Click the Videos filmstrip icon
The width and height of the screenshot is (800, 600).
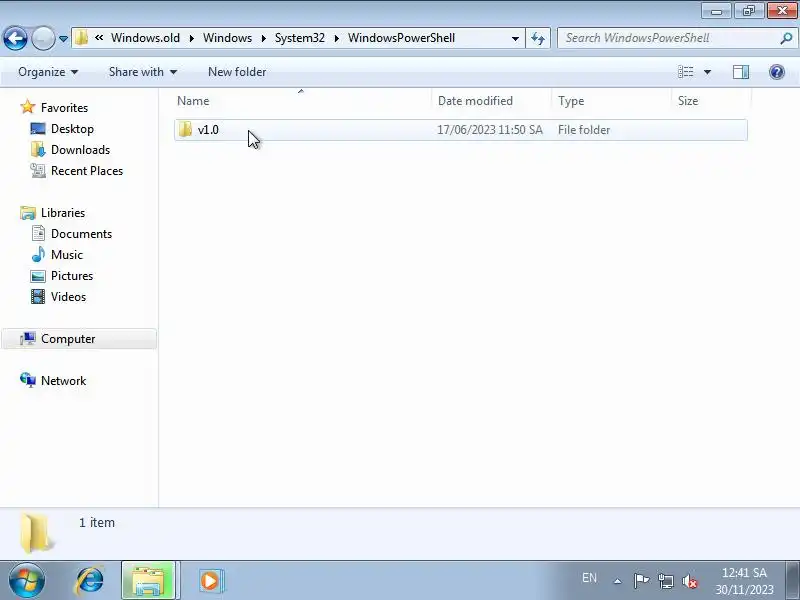point(38,297)
